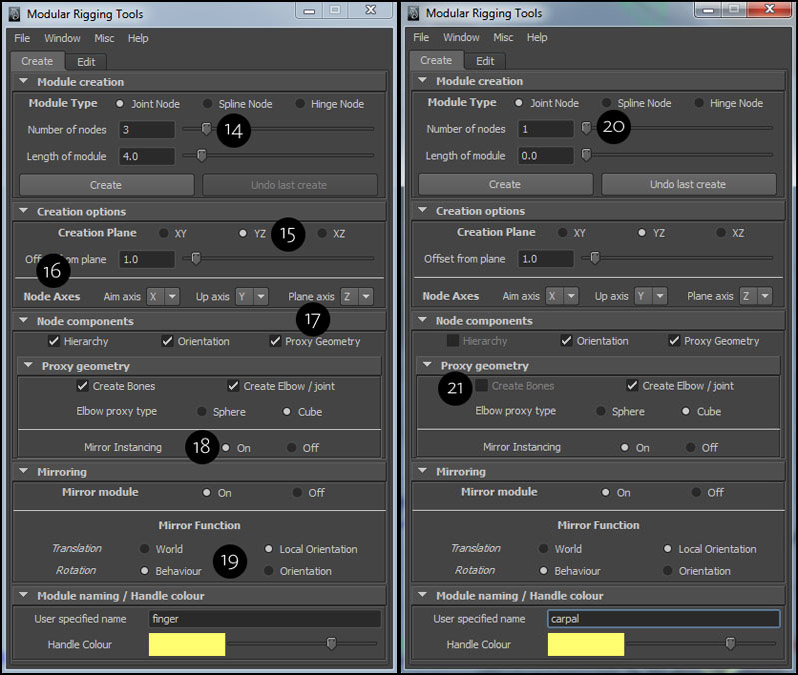Open Up axis dropdown in right window
Viewport: 798px width, 675px height.
pos(650,296)
